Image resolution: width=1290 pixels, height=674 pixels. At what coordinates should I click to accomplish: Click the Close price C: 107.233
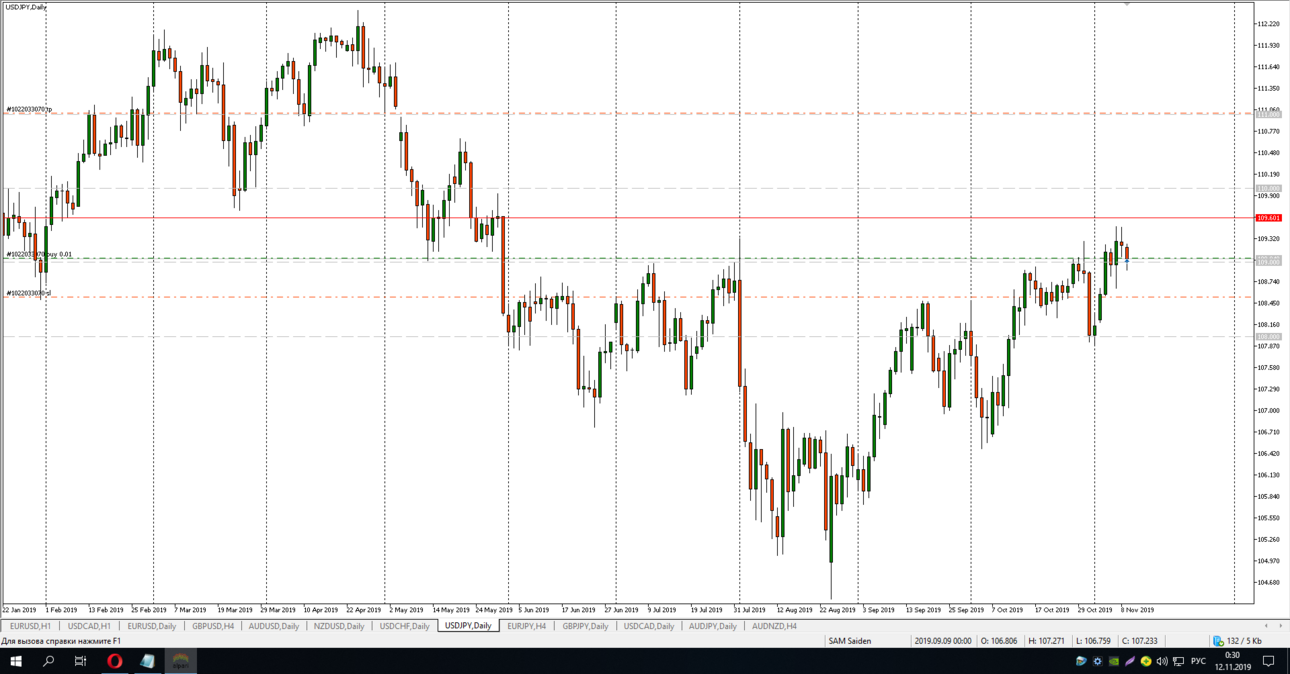point(1139,641)
